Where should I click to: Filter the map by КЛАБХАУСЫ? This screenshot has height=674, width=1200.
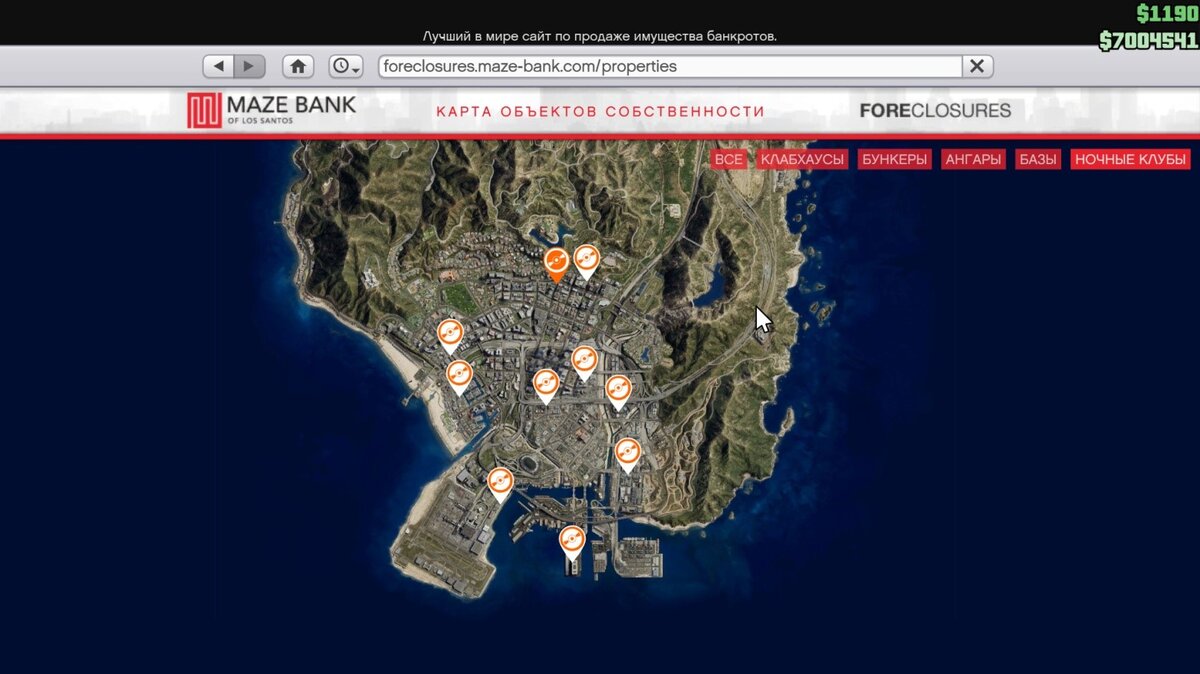coord(802,159)
